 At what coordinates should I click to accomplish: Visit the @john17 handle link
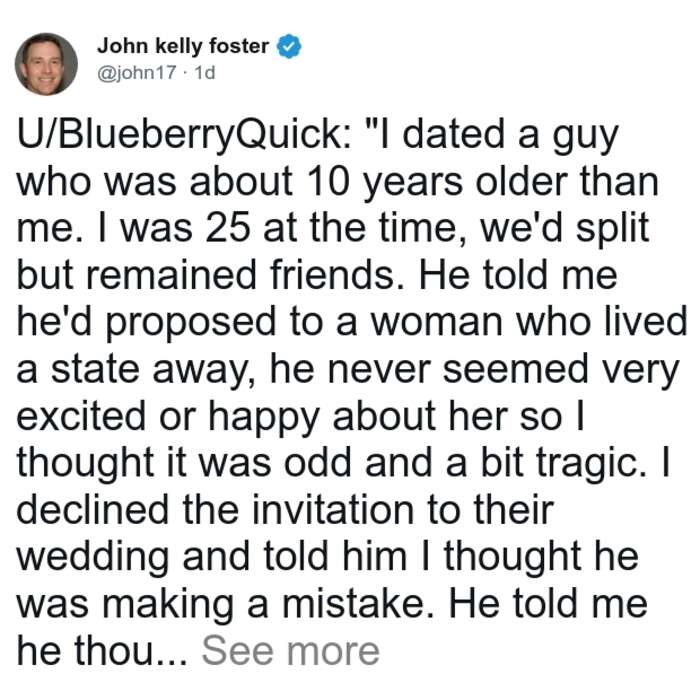tap(137, 72)
